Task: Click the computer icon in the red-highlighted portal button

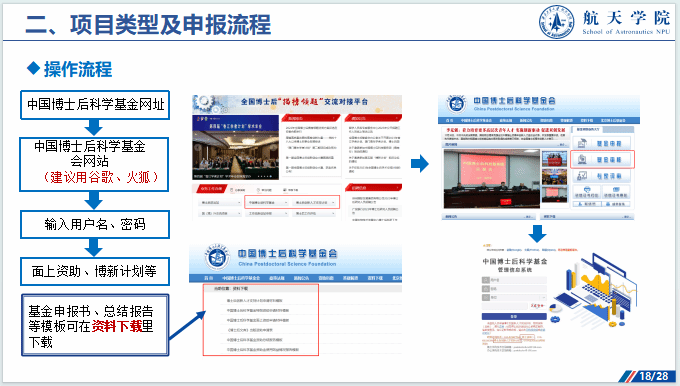Action: click(x=582, y=160)
